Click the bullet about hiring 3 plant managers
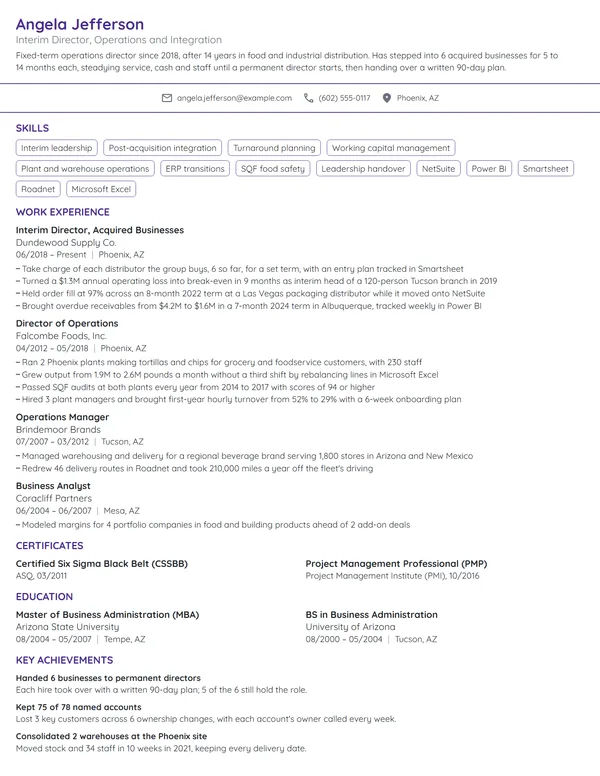 (239, 399)
